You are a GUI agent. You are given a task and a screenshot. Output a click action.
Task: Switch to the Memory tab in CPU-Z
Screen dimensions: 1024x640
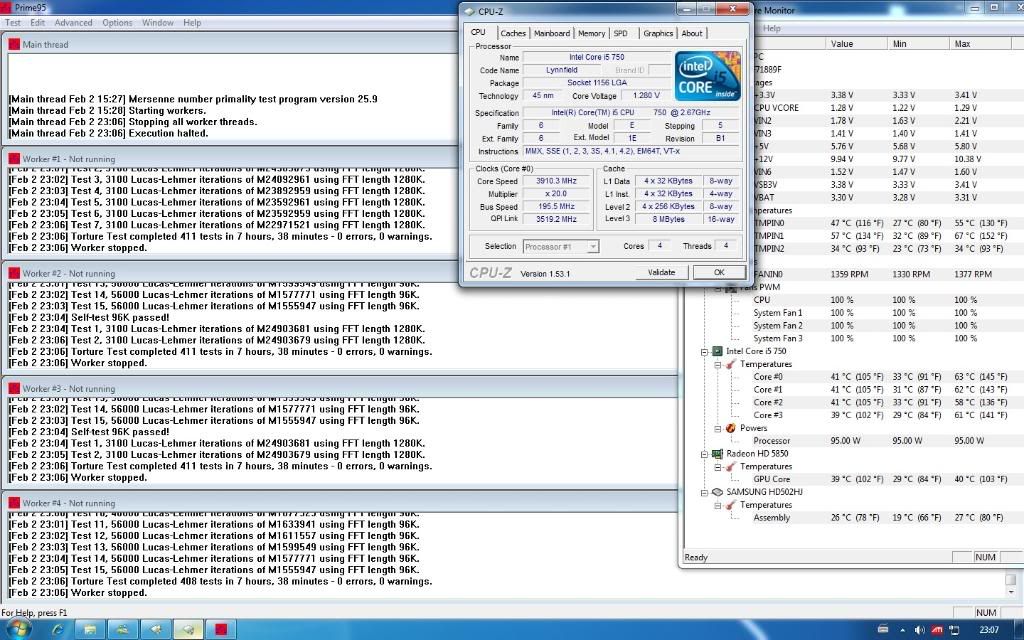pos(592,33)
